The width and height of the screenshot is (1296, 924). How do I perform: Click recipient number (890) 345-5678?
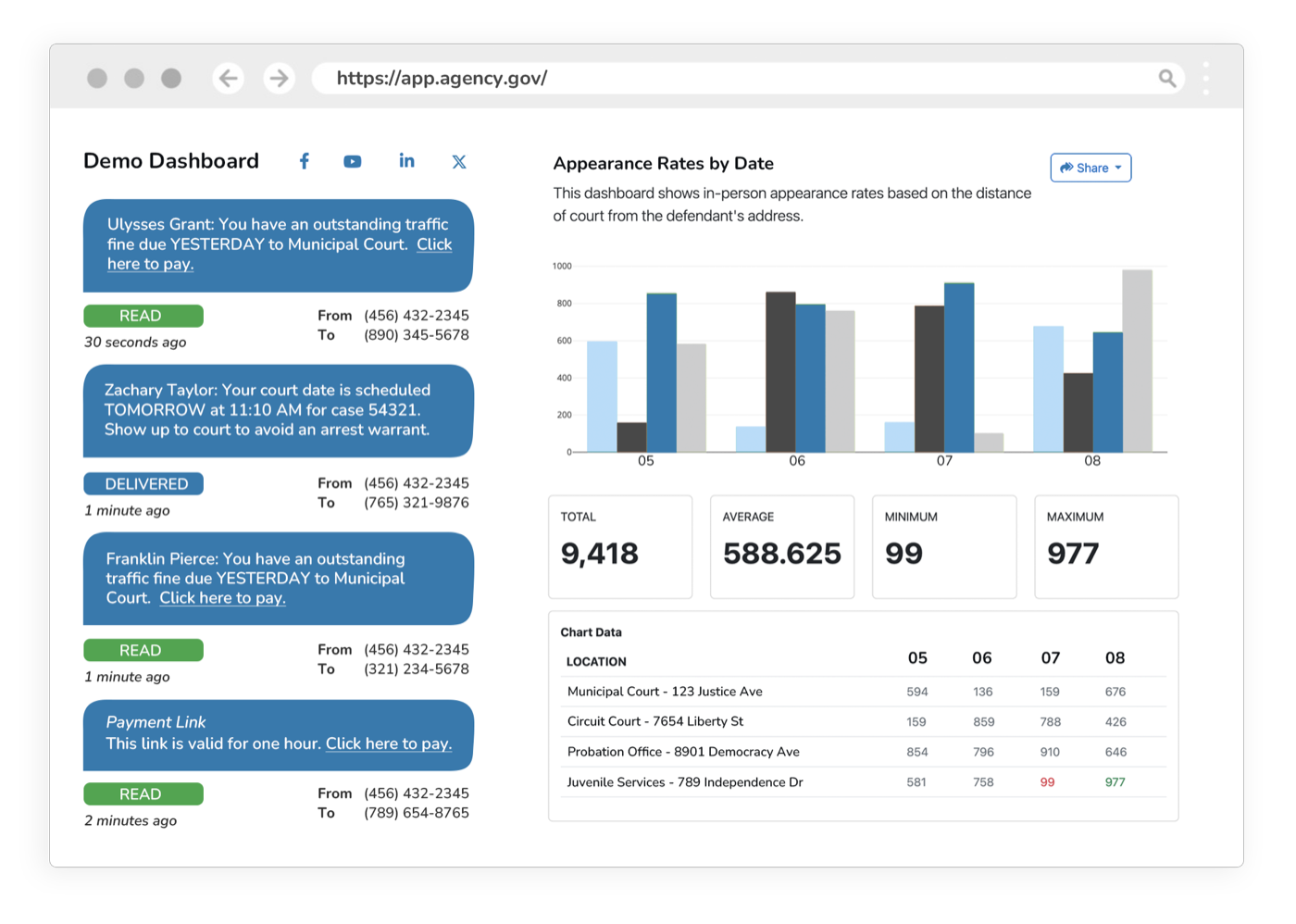(x=417, y=335)
